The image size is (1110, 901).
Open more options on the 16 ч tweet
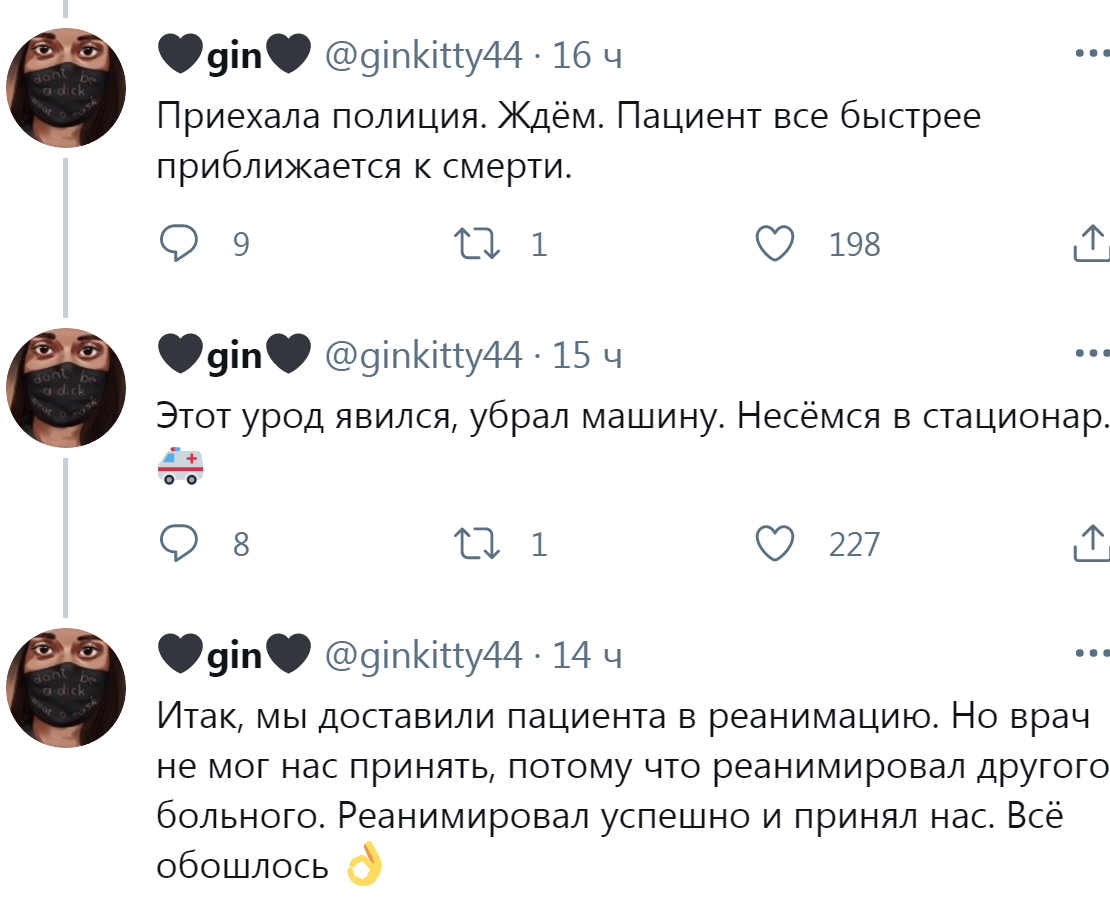coord(1090,54)
